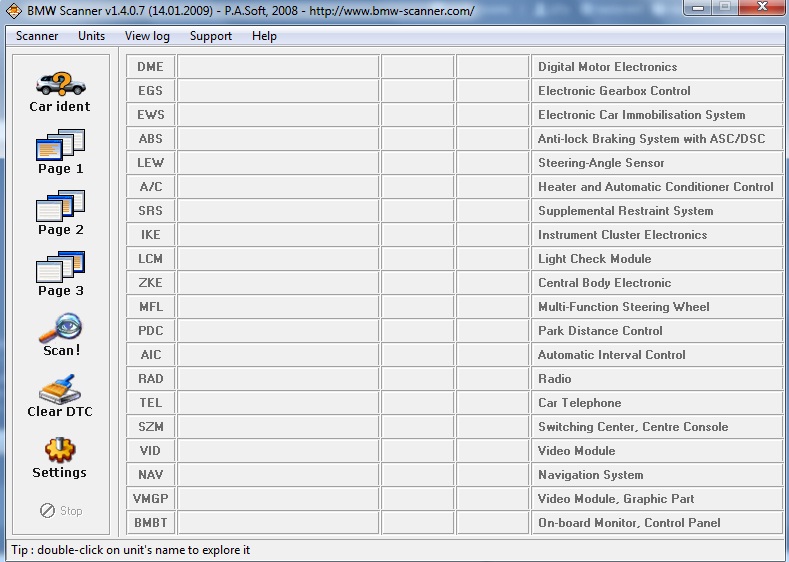789x562 pixels.
Task: Select the ABS unit button
Action: [x=150, y=138]
